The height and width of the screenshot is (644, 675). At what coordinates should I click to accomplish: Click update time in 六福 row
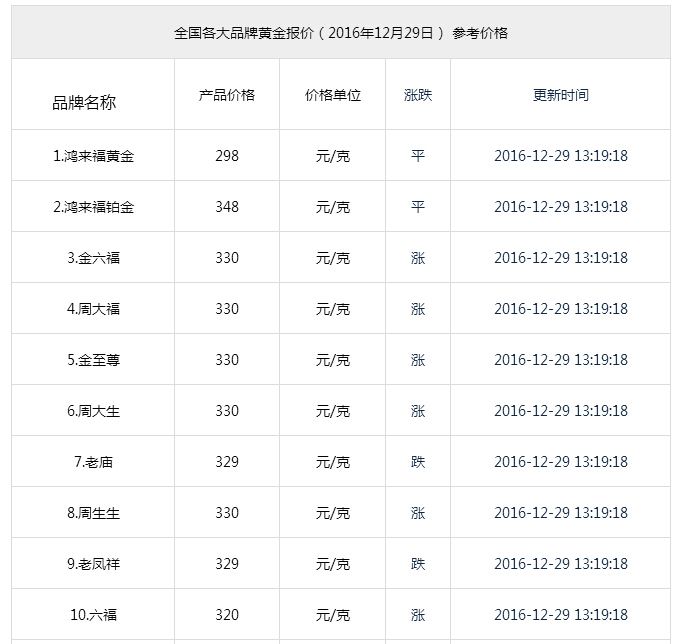(560, 615)
